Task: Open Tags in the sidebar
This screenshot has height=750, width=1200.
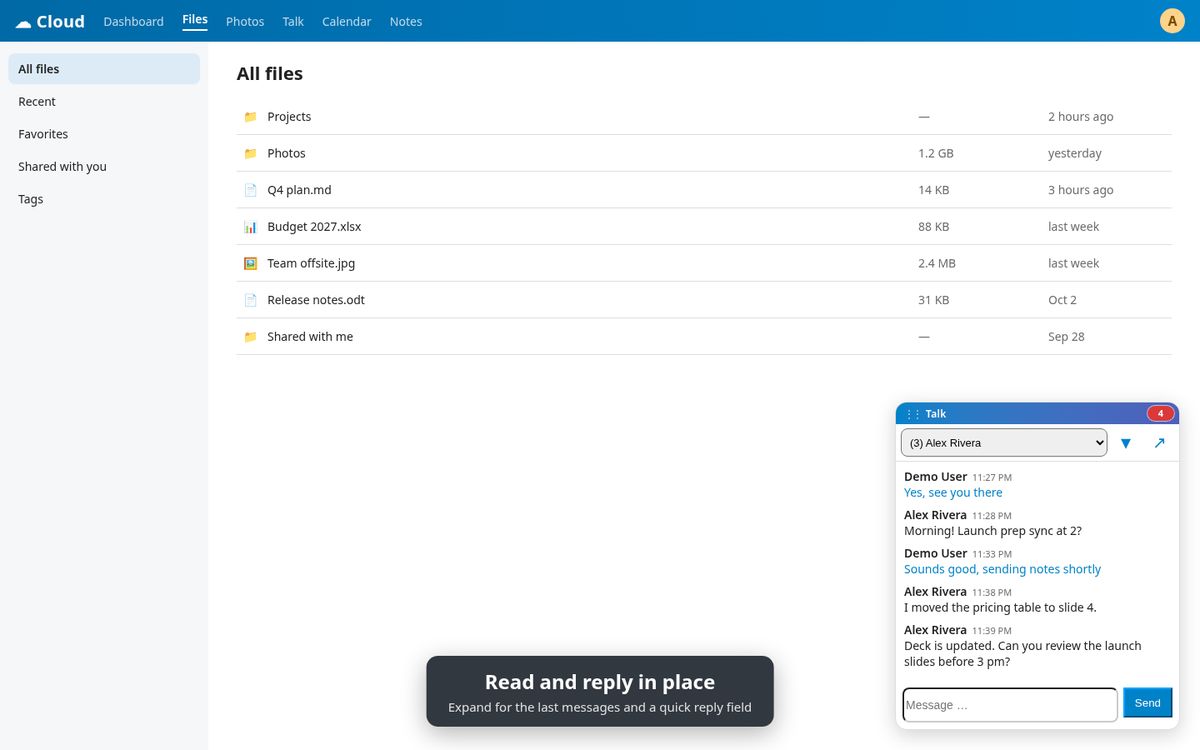Action: [104, 199]
